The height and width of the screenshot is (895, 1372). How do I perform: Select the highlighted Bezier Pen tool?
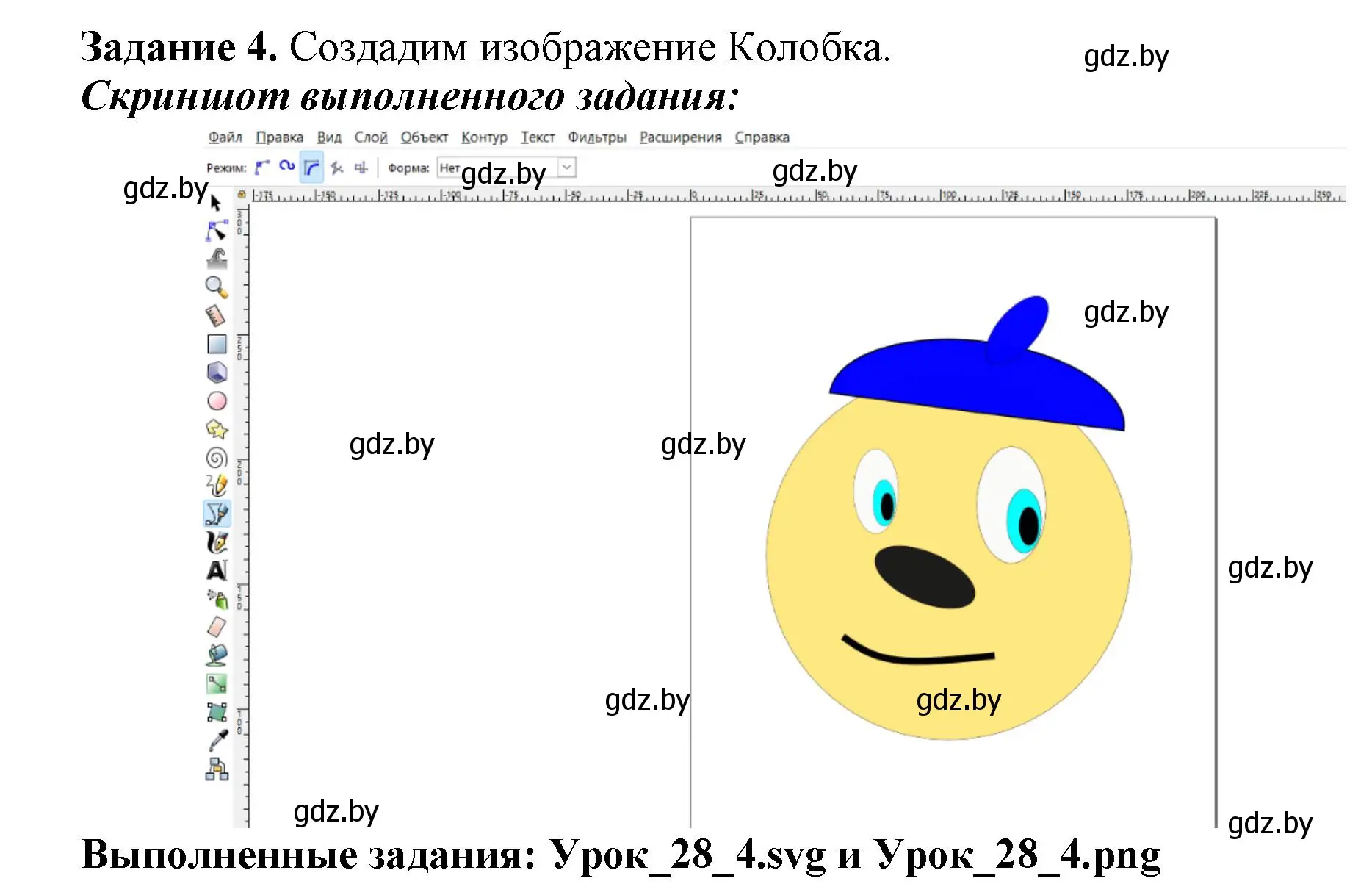coord(217,514)
